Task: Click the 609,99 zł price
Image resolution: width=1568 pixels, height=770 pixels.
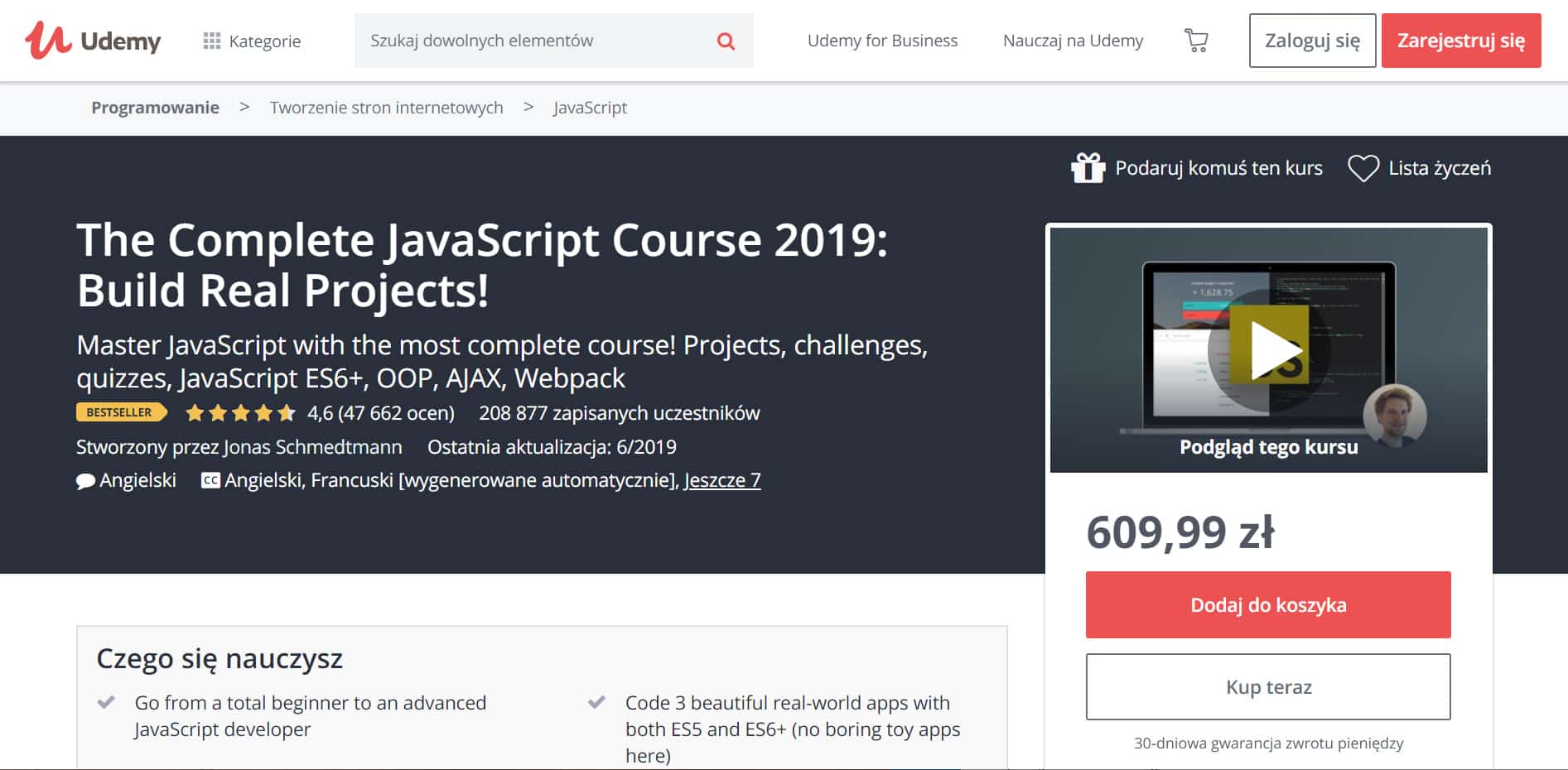Action: 1180,532
